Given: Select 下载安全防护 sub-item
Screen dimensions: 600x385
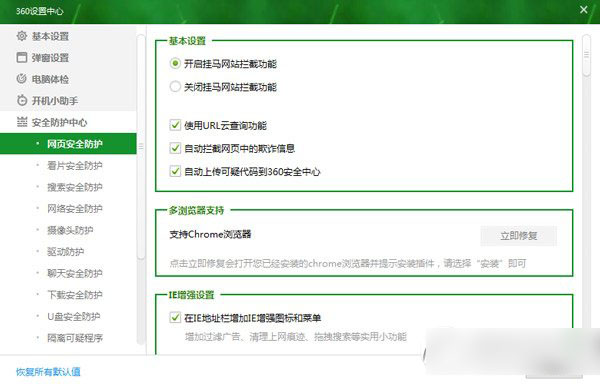Looking at the screenshot, I should pyautogui.click(x=68, y=295).
